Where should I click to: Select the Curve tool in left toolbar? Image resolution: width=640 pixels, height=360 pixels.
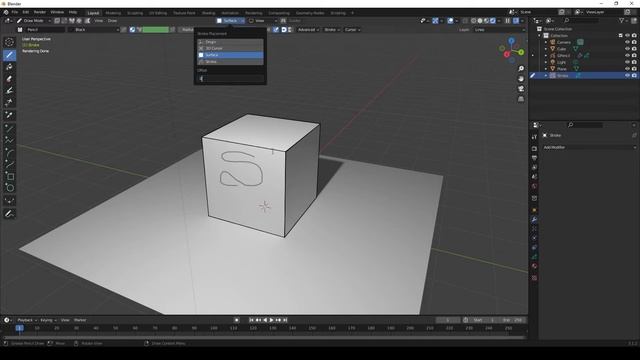[x=9, y=164]
